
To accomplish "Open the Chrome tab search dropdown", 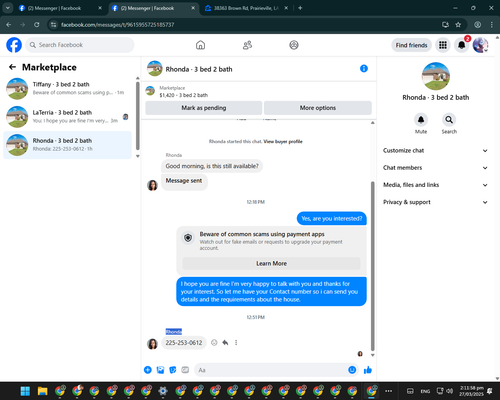I will click(7, 8).
